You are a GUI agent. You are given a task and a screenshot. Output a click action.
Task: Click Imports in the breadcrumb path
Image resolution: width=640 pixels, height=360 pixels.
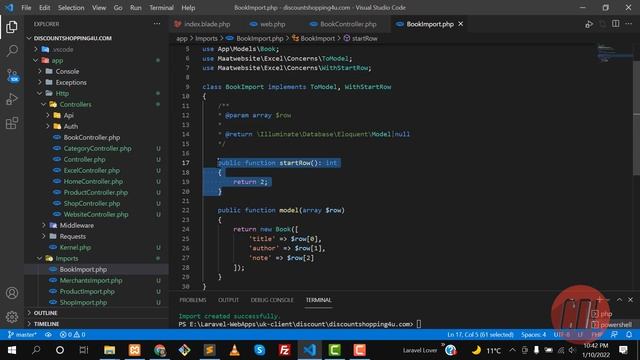click(206, 38)
